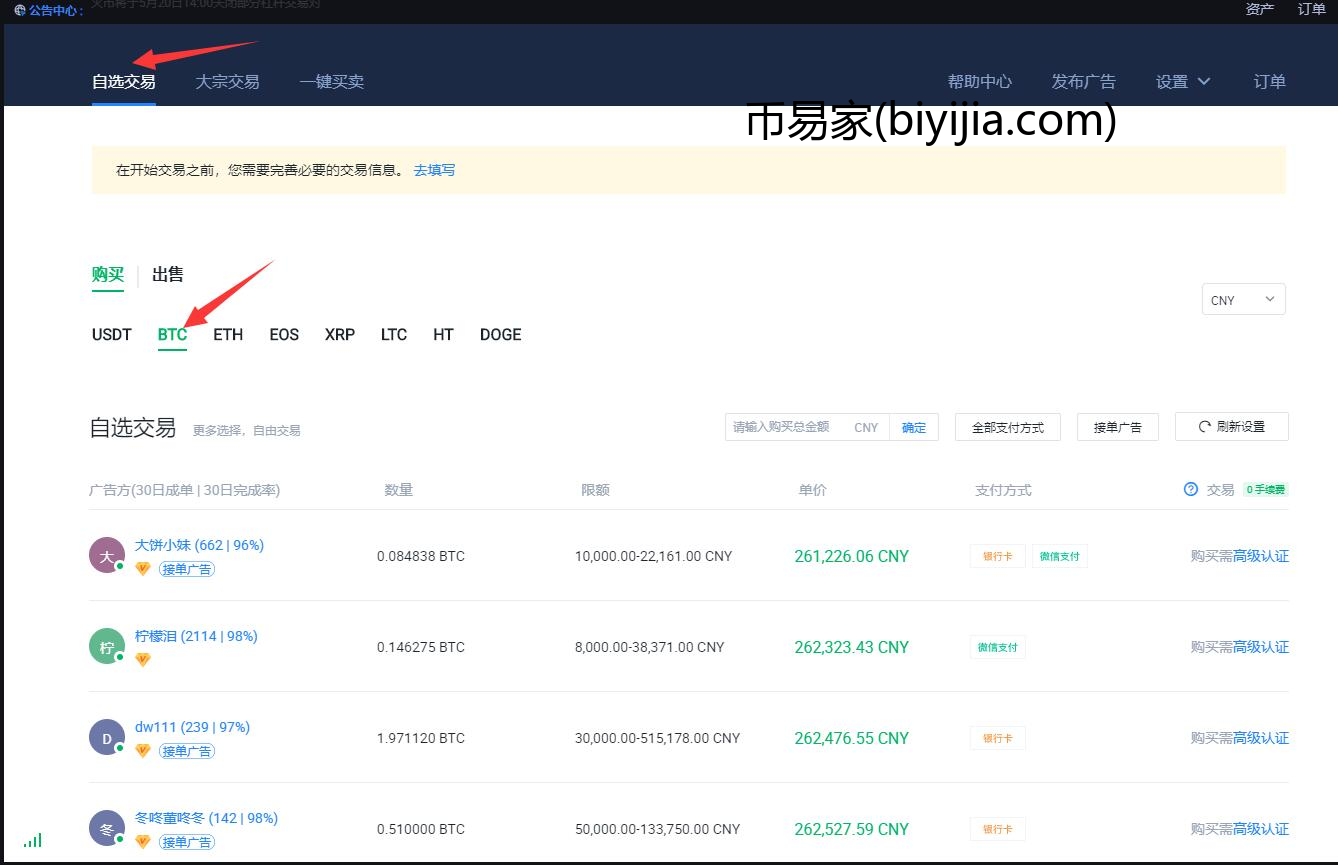
Task: Click 冬咚董咚冬 avatar icon
Action: 106,829
